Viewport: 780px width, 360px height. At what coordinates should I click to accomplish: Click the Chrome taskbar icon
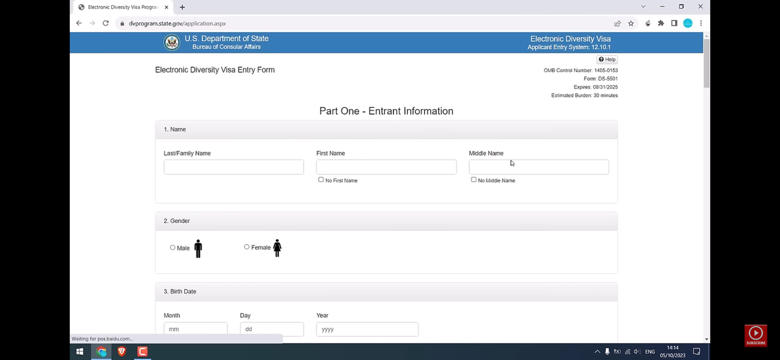tap(101, 352)
